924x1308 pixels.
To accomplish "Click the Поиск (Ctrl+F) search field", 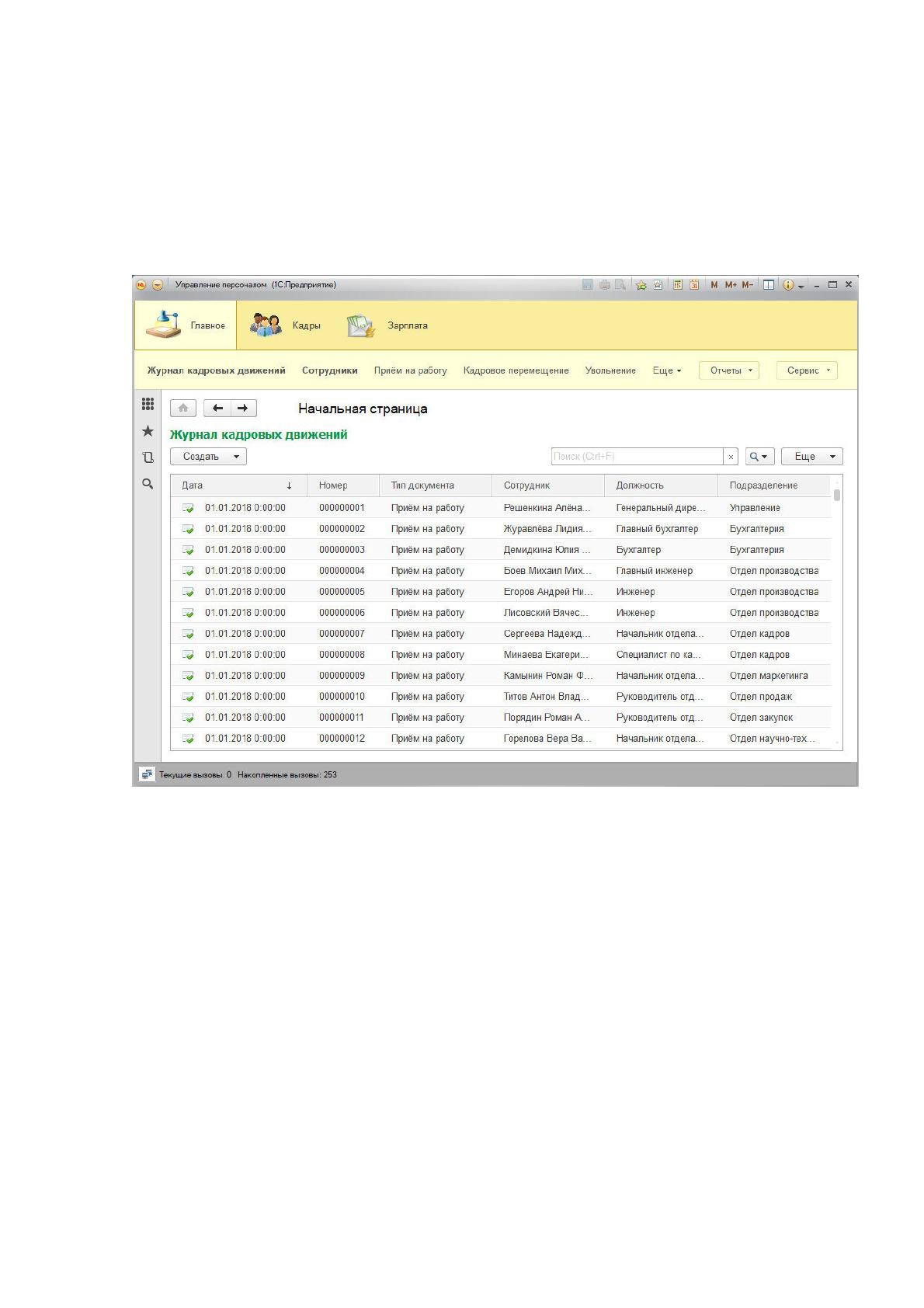I will pos(637,457).
